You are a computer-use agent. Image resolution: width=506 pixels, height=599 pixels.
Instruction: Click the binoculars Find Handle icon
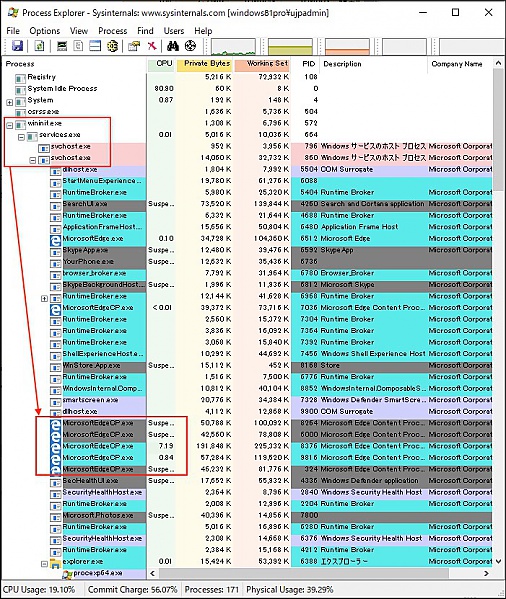click(x=173, y=46)
